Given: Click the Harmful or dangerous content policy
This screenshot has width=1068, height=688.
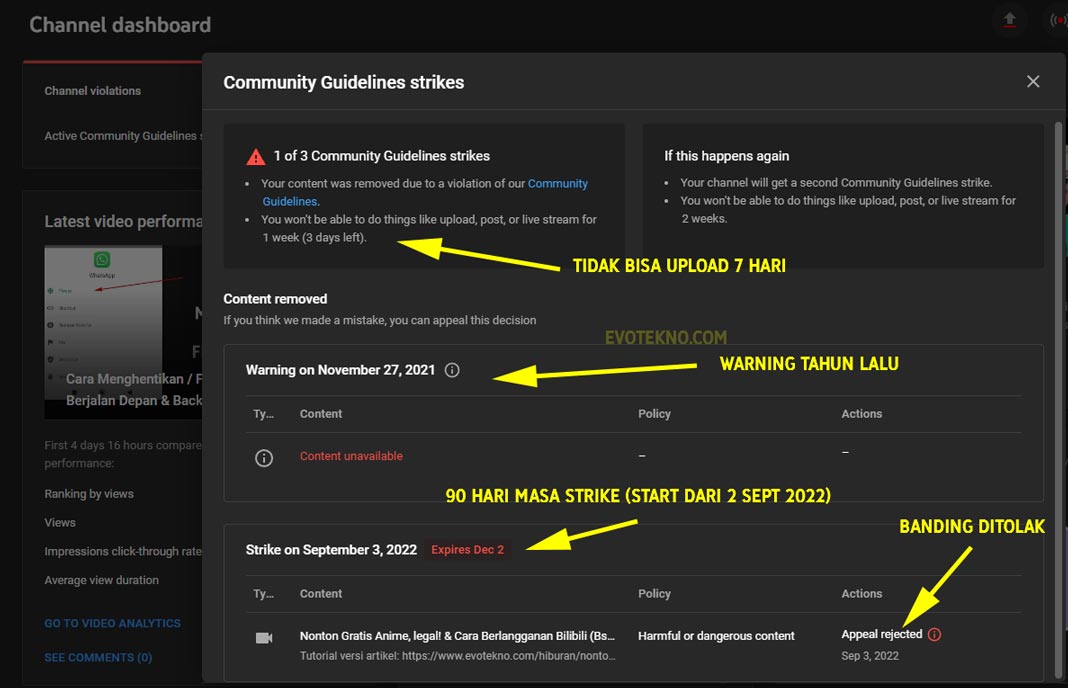Looking at the screenshot, I should [716, 636].
